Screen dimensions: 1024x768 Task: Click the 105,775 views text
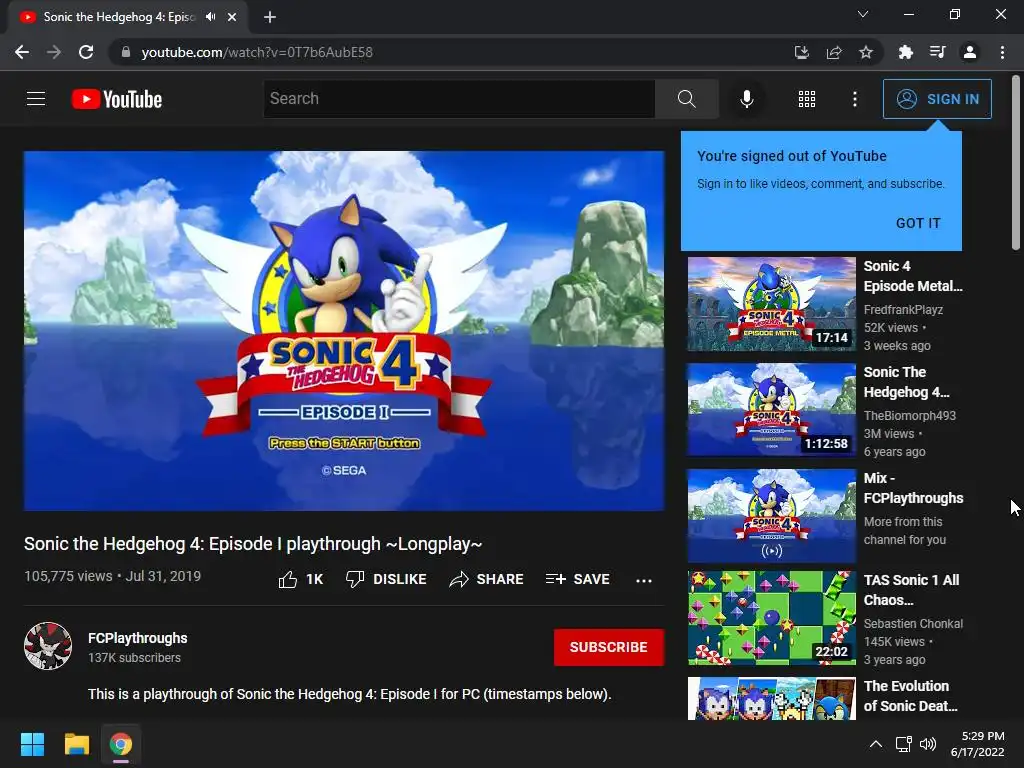[x=68, y=576]
